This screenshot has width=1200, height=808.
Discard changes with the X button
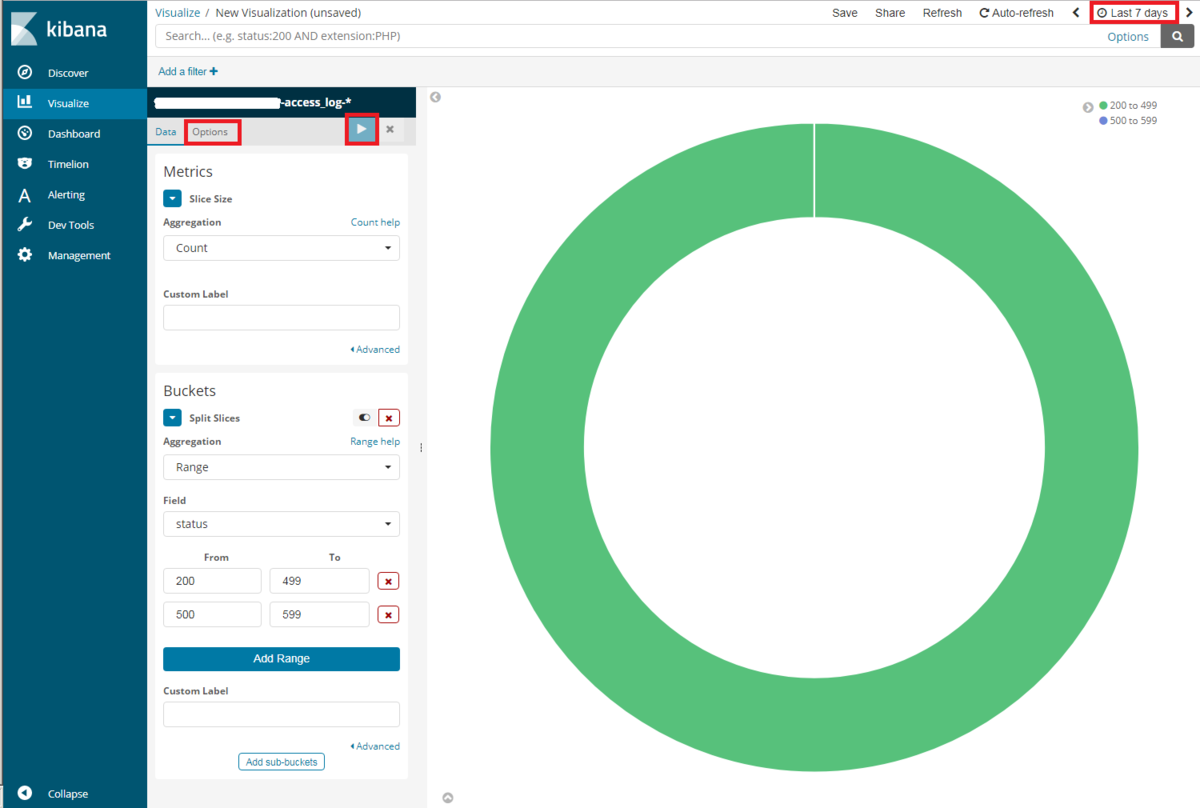point(390,130)
